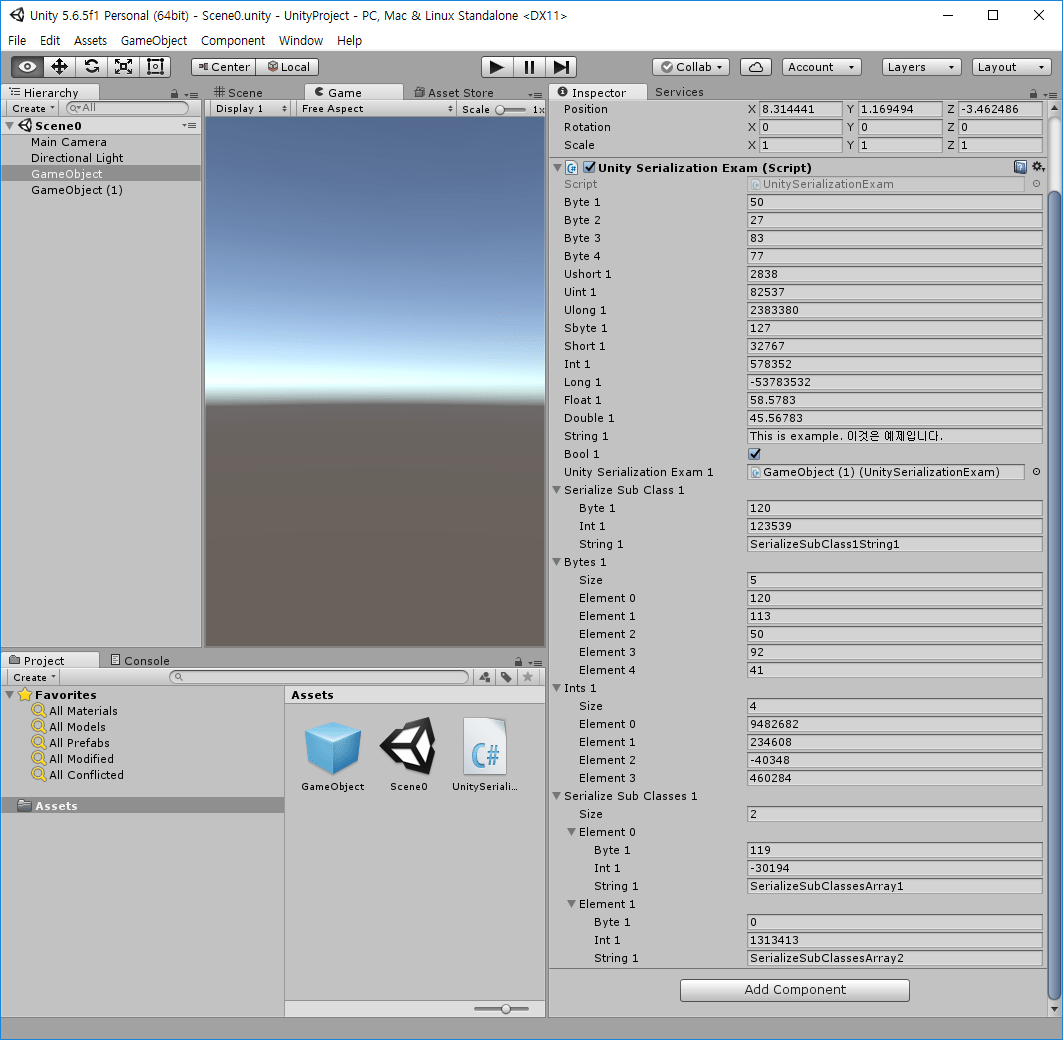
Task: Open the component settings gear icon
Action: tap(1038, 166)
